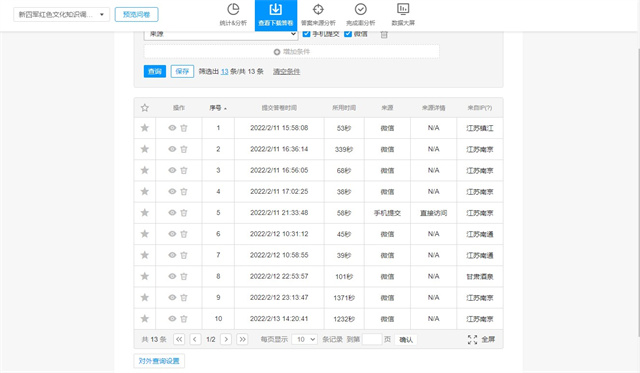This screenshot has width=640, height=373.
Task: Click the page number input field
Action: pyautogui.click(x=372, y=339)
